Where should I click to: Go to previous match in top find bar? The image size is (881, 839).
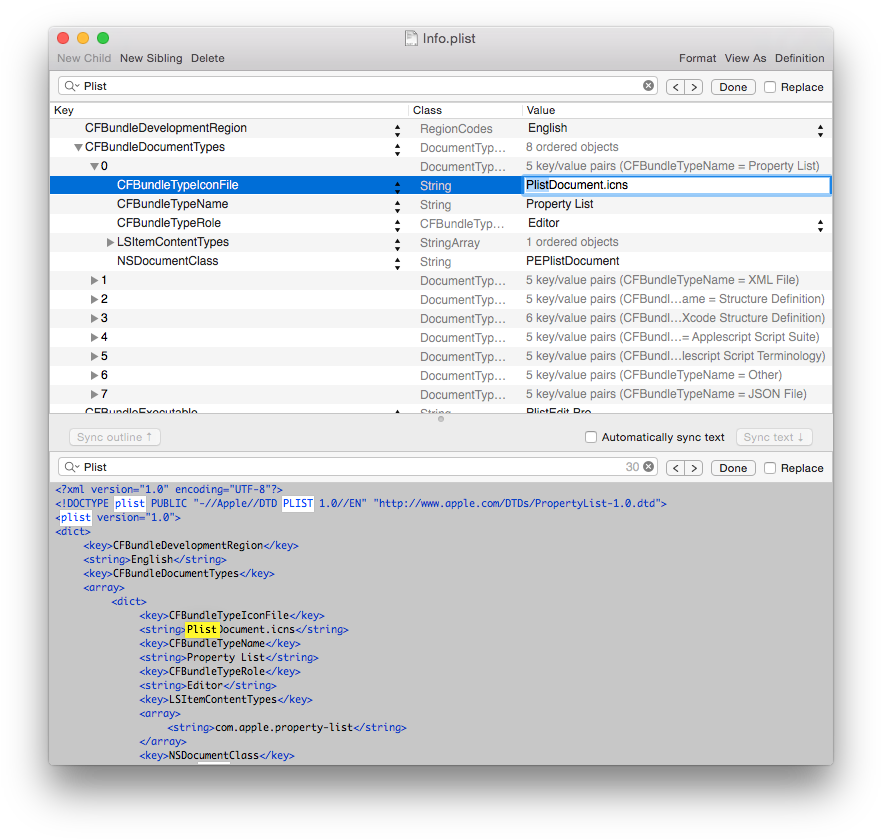tap(675, 87)
